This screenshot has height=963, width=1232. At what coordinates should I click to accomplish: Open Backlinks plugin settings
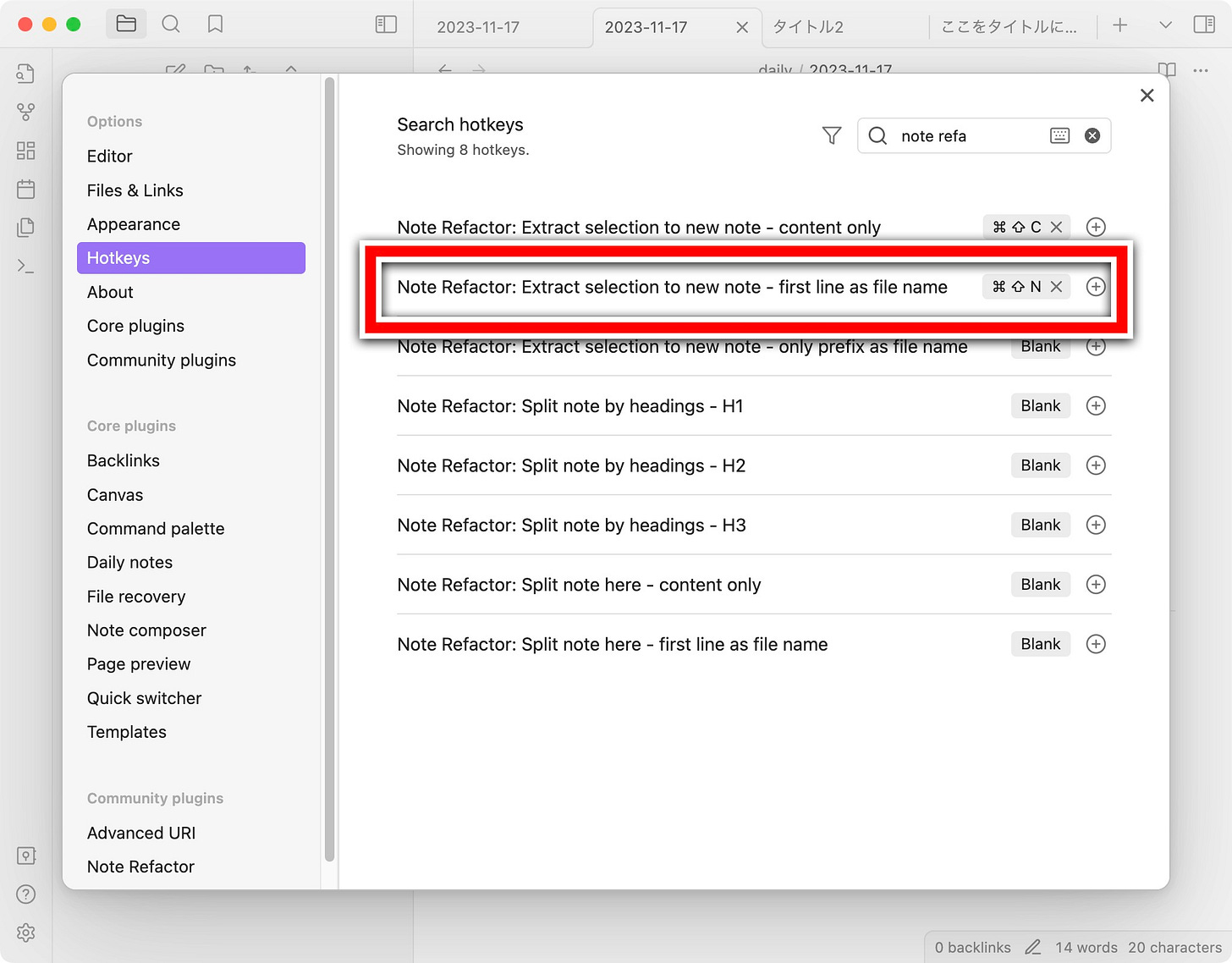click(191, 460)
